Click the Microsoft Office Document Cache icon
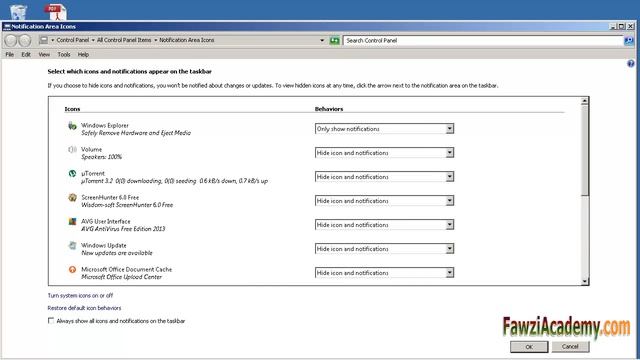This screenshot has height=360, width=640. (72, 269)
